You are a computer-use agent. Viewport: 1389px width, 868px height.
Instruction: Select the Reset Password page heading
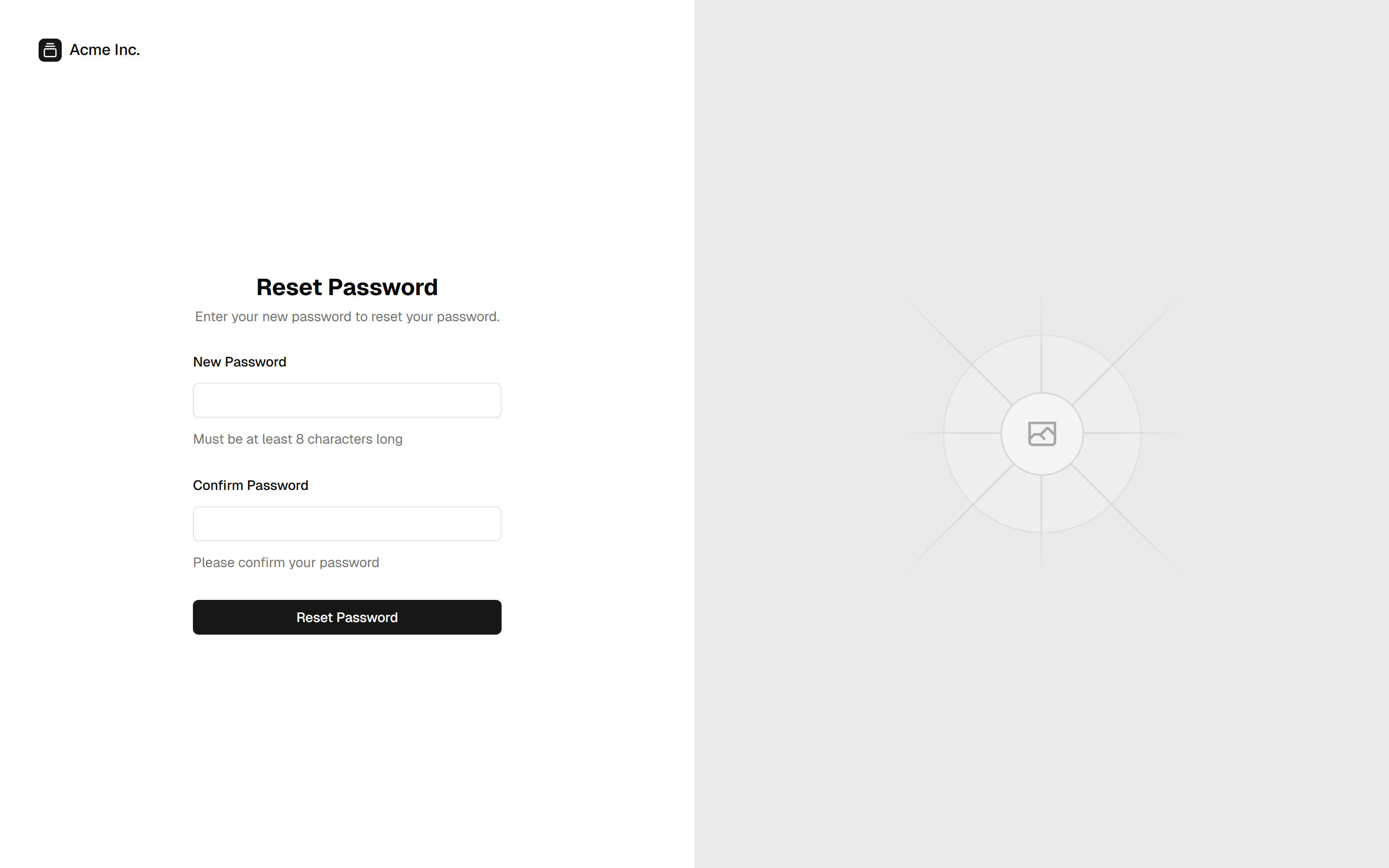(x=347, y=286)
